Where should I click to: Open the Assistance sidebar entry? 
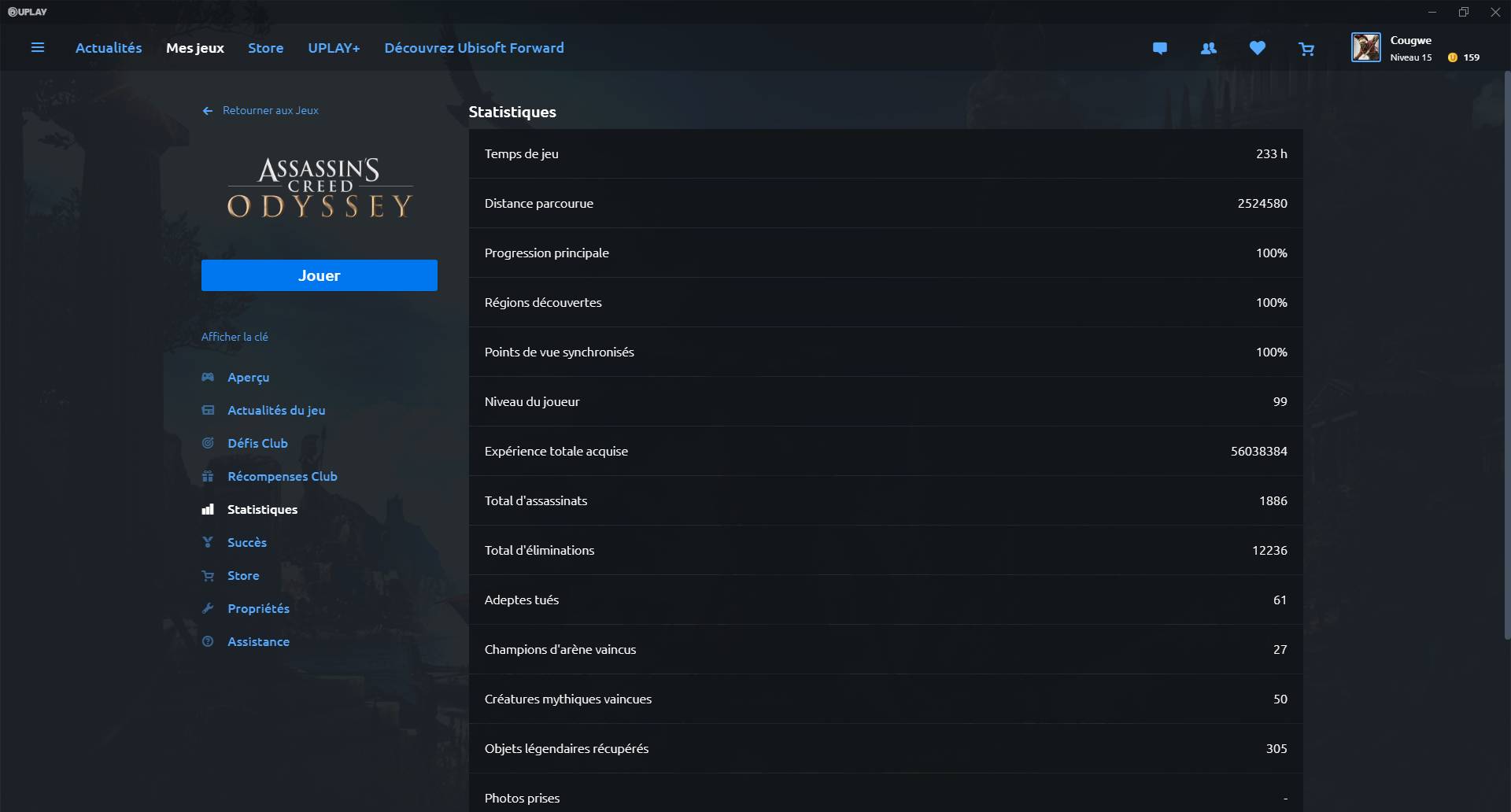[258, 641]
